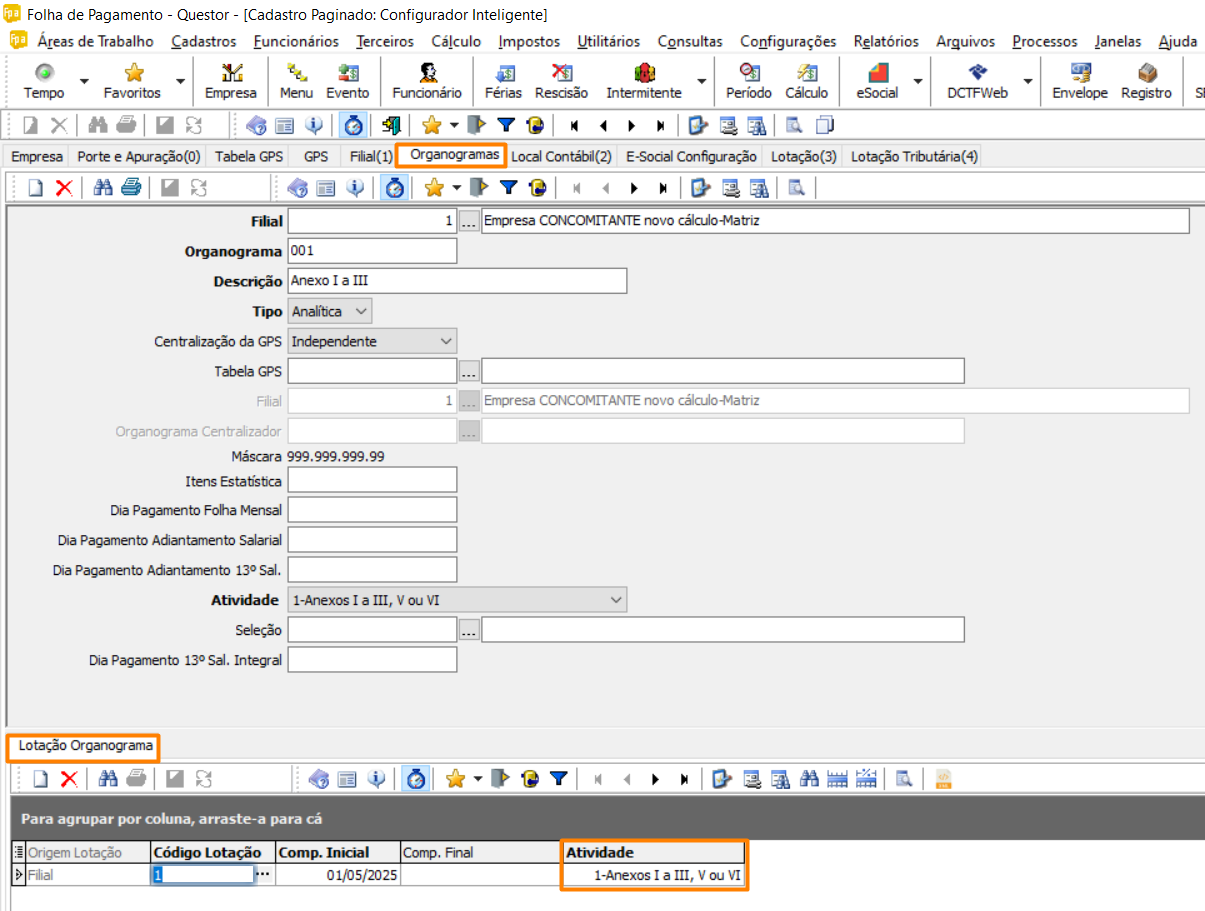Expand the Tempo dropdown arrow
The height and width of the screenshot is (911, 1205).
pos(84,81)
